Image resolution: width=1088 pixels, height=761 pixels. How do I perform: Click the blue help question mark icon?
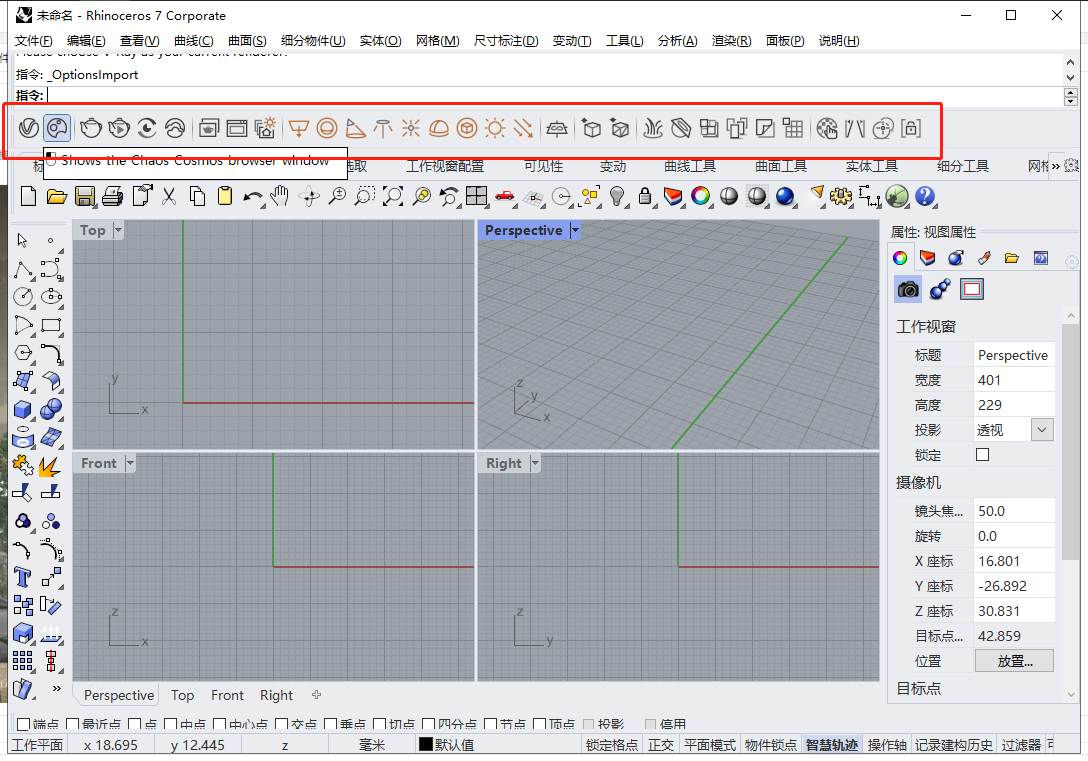[x=925, y=196]
